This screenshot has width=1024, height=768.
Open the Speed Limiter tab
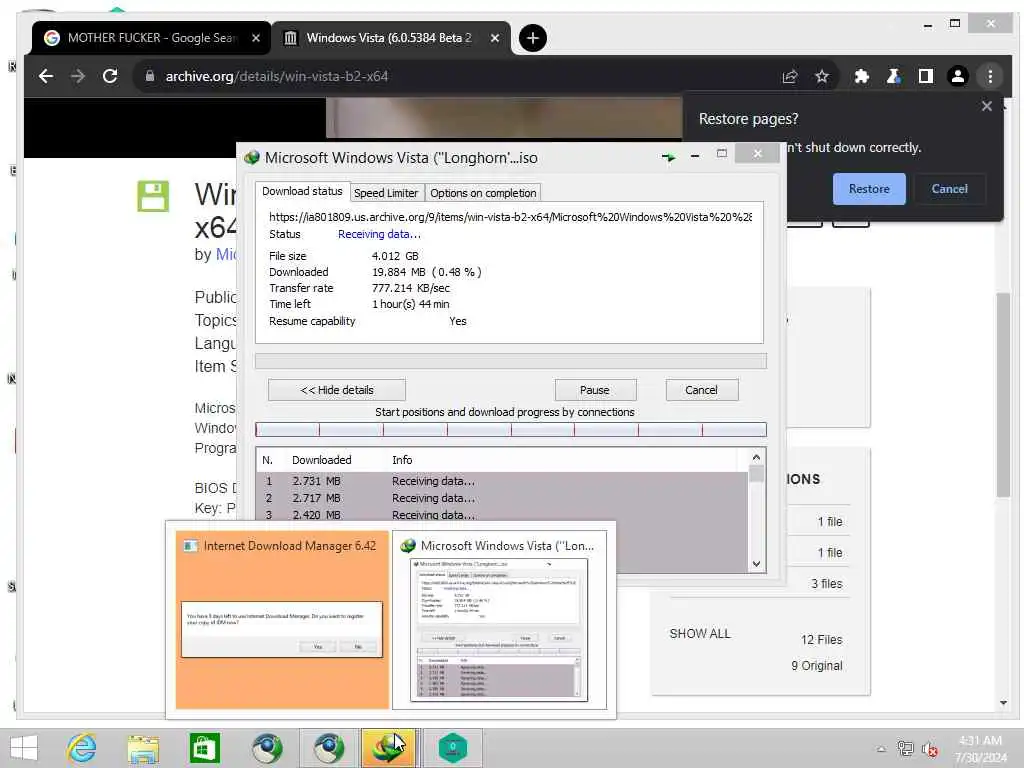386,193
